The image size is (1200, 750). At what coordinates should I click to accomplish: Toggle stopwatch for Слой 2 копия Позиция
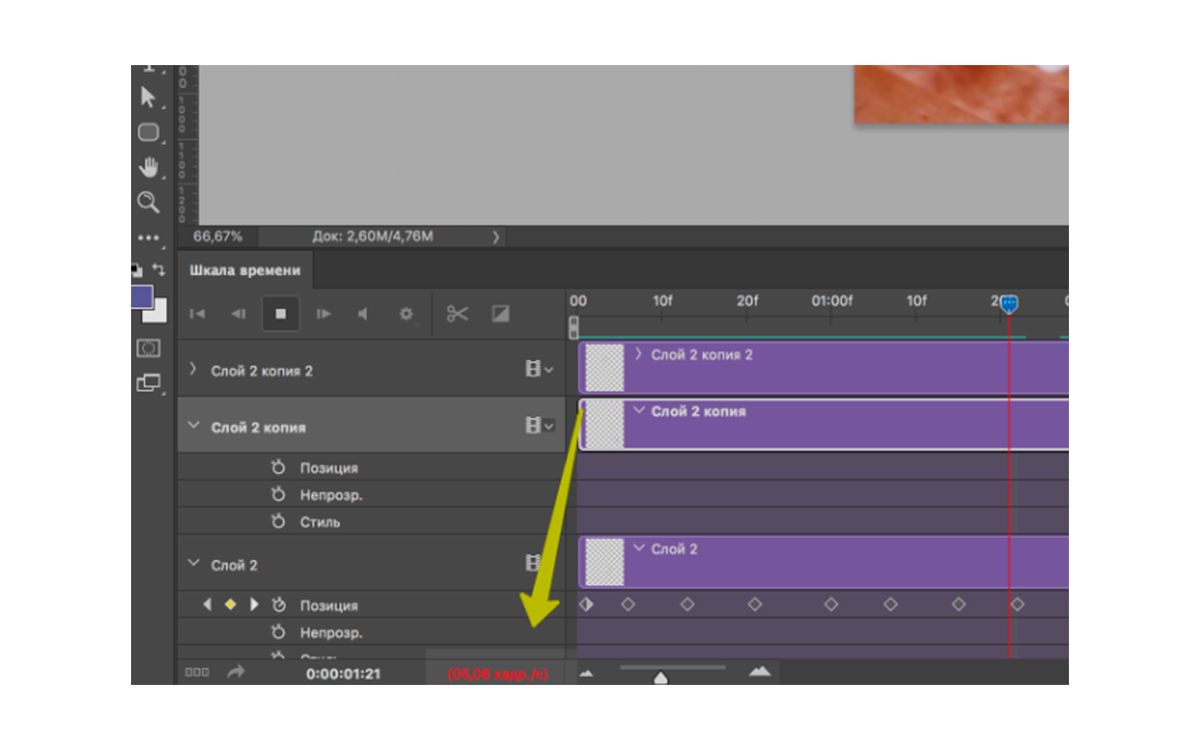[x=279, y=468]
